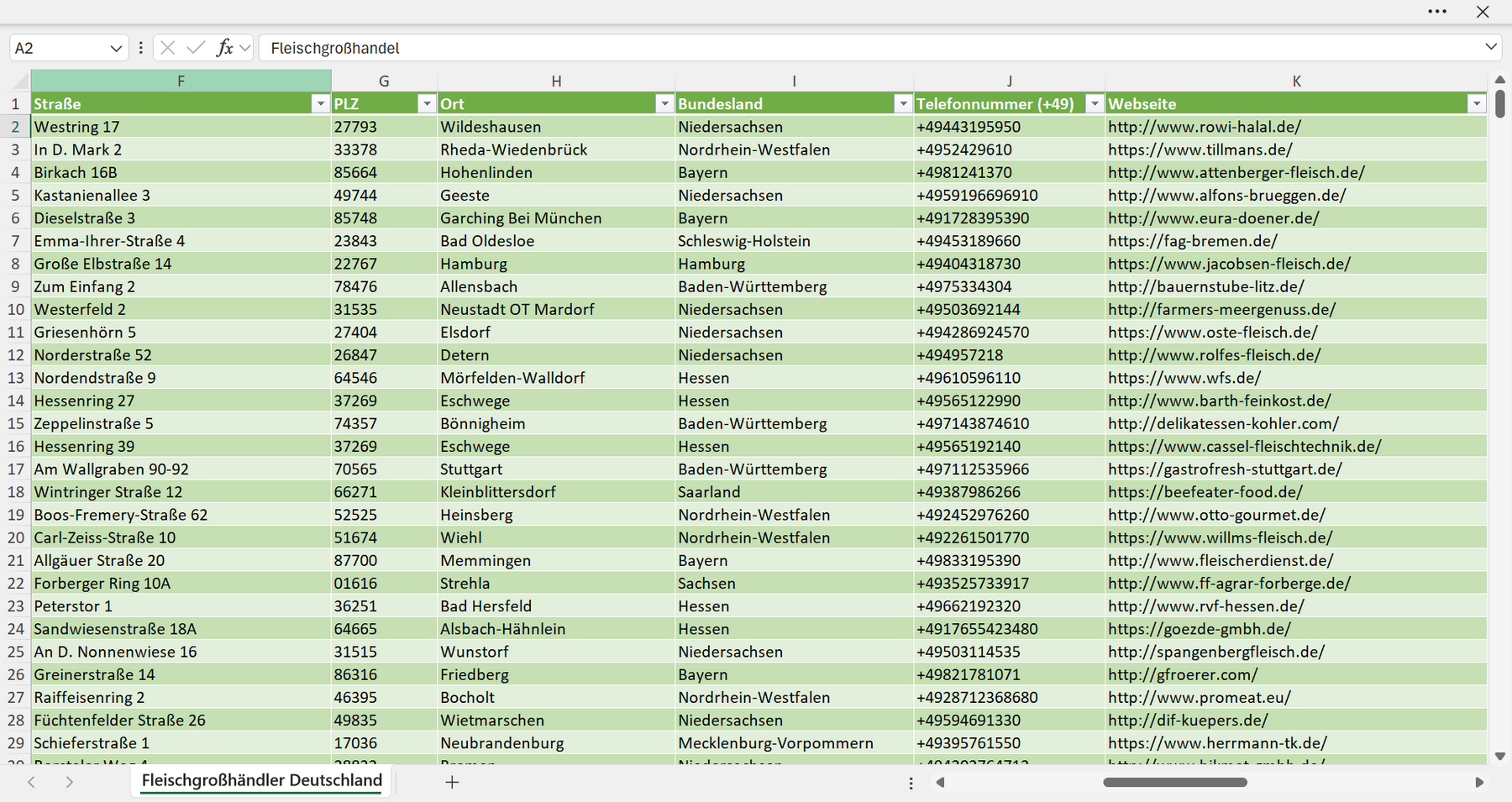
Task: Open the Straße column filter dropdown
Action: [320, 104]
